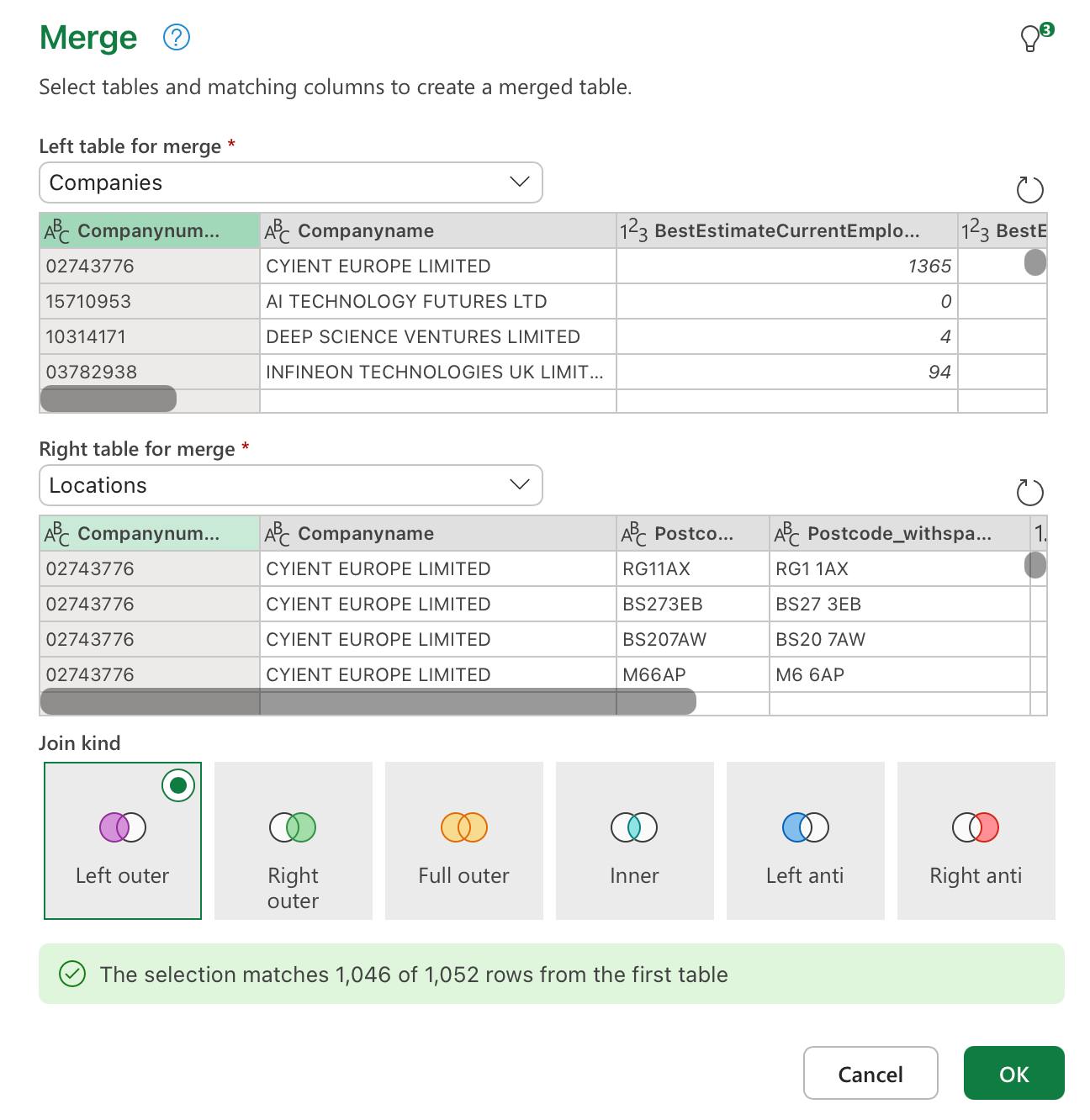The width and height of the screenshot is (1090, 1120).
Task: Click spaced postcode cell RG1 1AX
Action: [x=900, y=568]
